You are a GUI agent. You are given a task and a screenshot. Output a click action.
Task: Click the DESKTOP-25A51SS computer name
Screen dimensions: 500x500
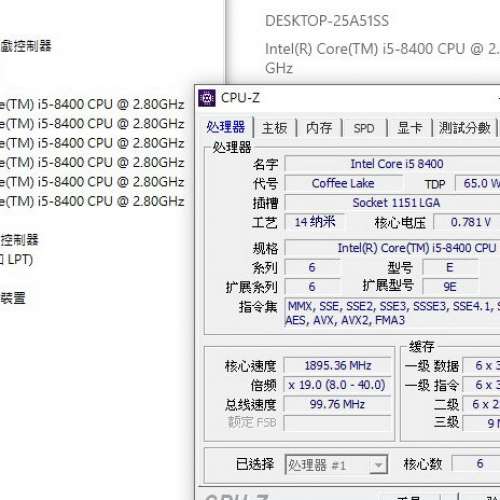[x=327, y=21]
